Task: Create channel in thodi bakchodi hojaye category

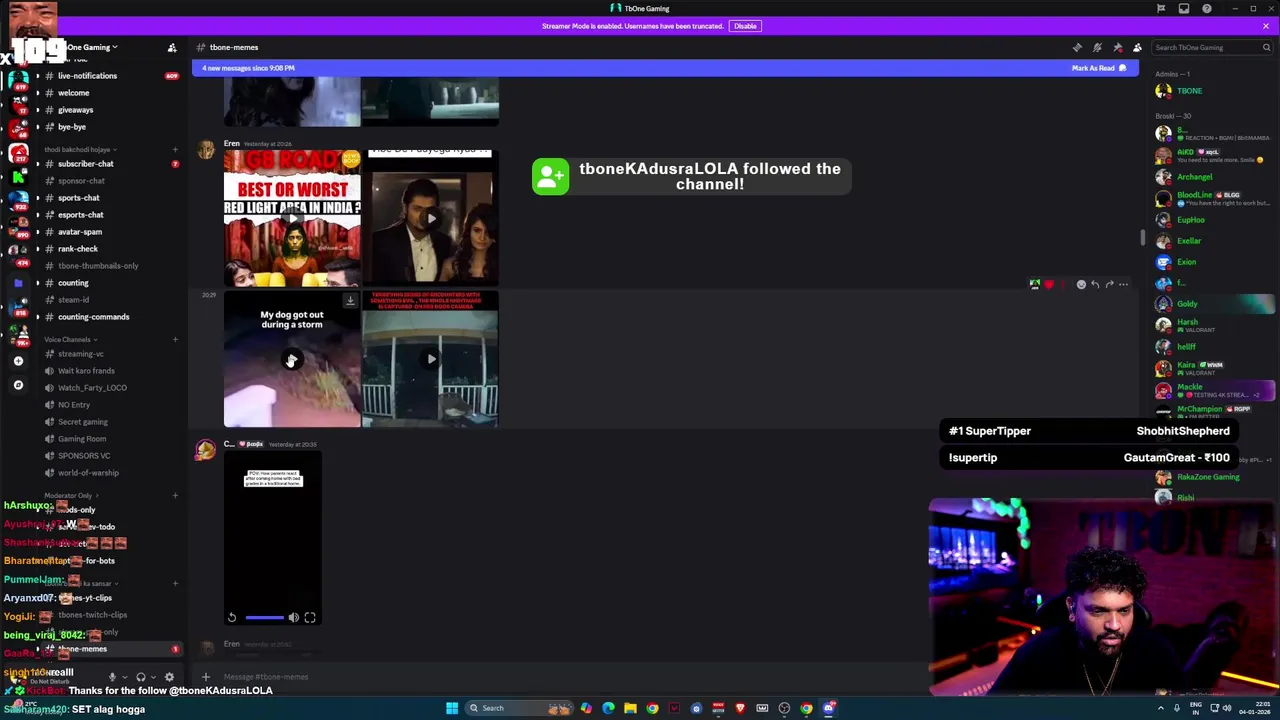Action: coord(175,149)
